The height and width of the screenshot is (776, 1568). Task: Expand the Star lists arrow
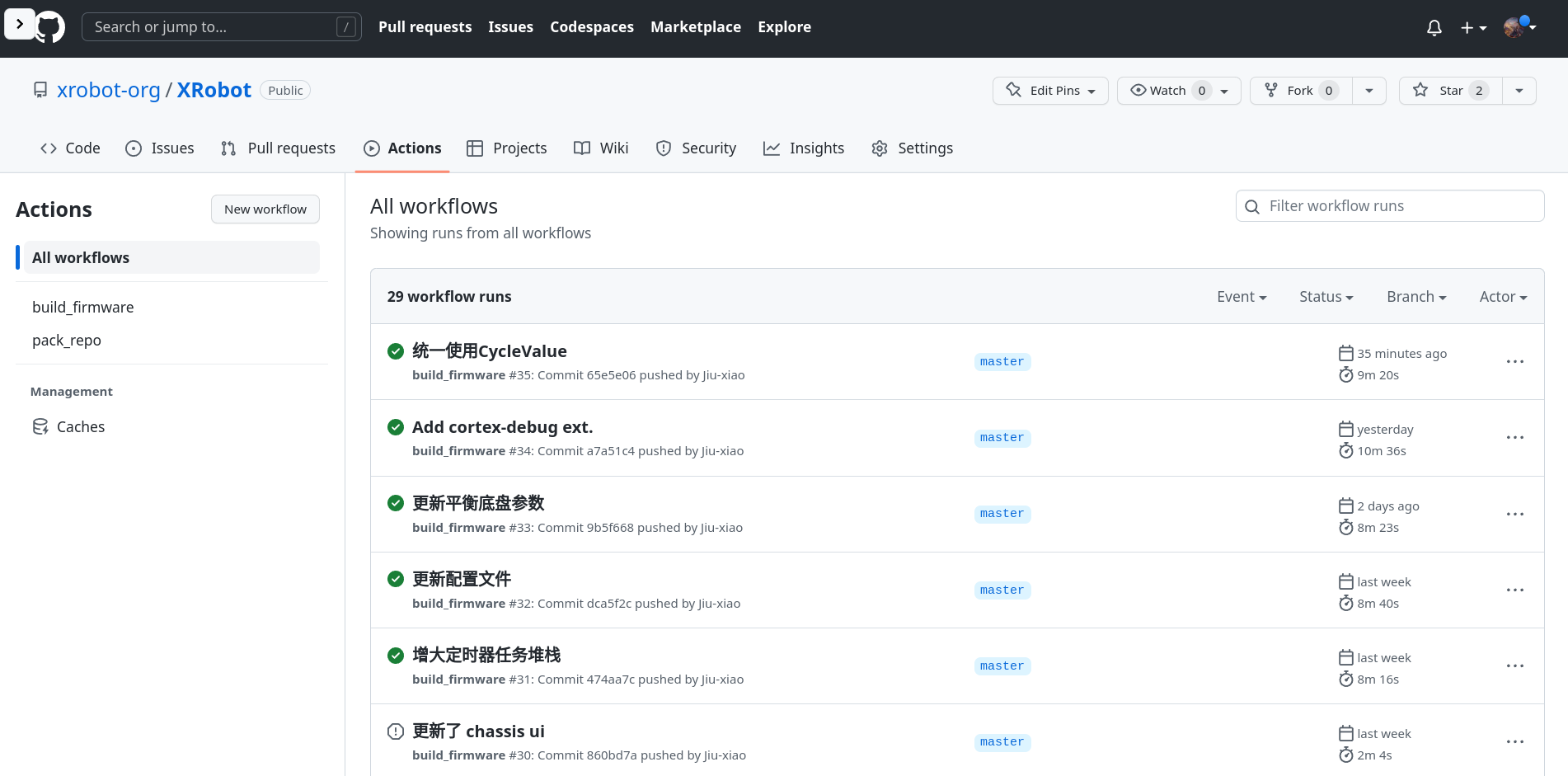click(x=1519, y=91)
